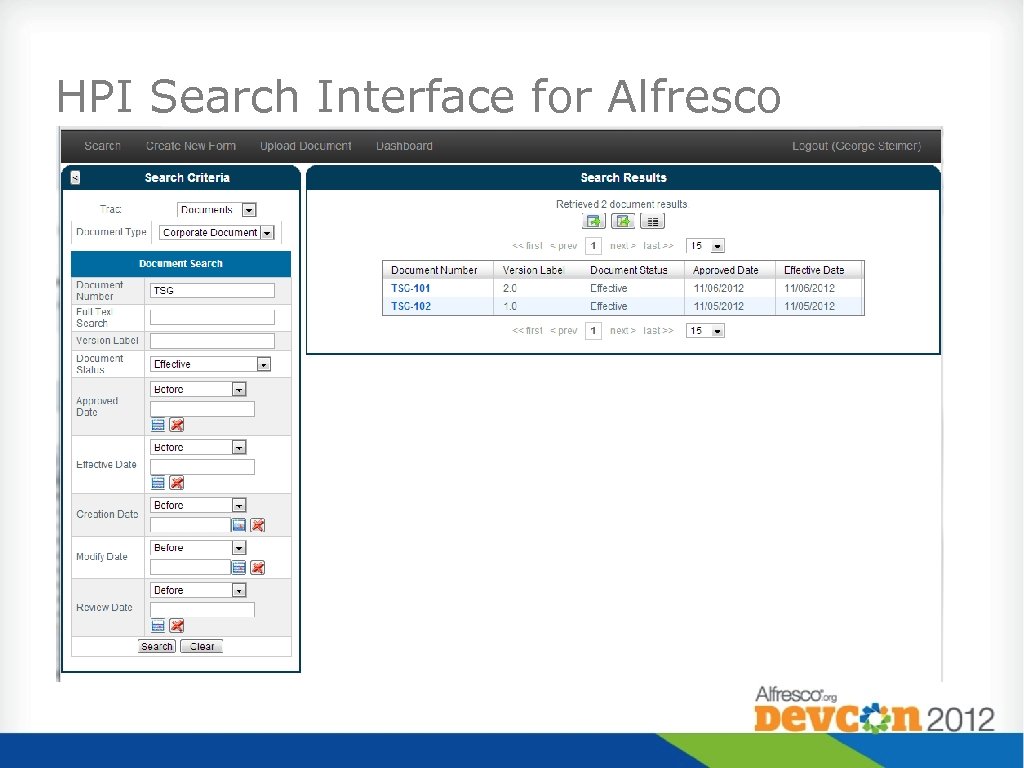
Task: Click Version Label cell 1.0
Action: pyautogui.click(x=510, y=306)
